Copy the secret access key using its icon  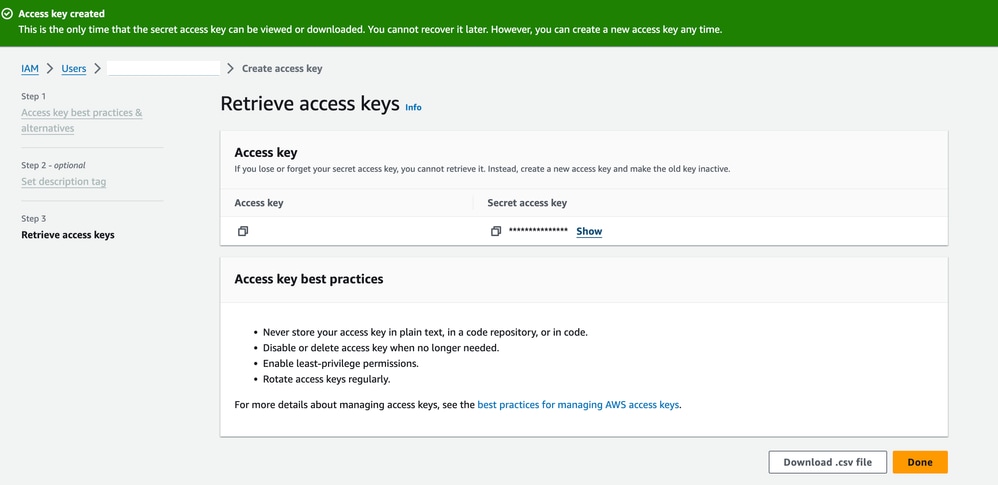pyautogui.click(x=496, y=231)
